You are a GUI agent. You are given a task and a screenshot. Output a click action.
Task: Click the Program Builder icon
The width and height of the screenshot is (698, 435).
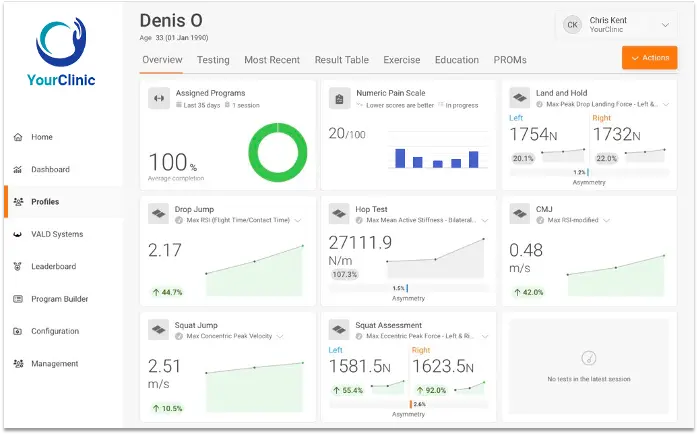click(18, 299)
